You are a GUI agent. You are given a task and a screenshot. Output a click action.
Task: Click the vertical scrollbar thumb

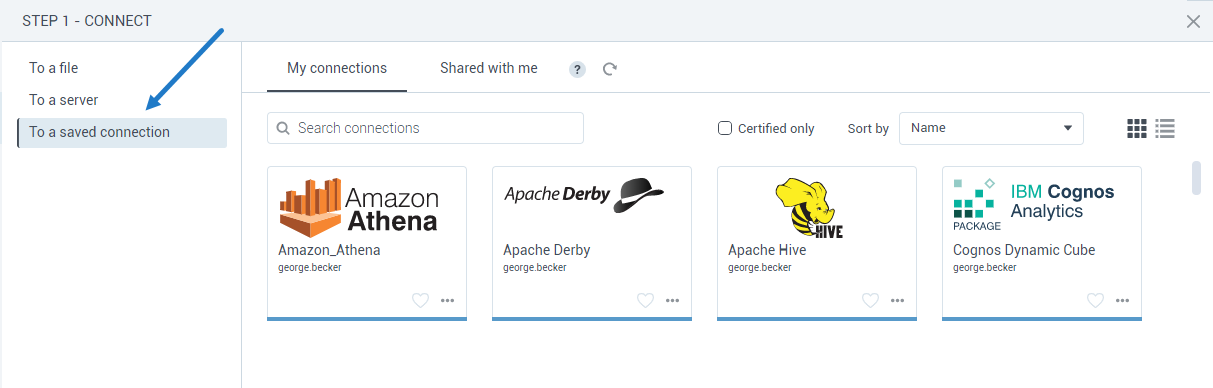[1196, 177]
